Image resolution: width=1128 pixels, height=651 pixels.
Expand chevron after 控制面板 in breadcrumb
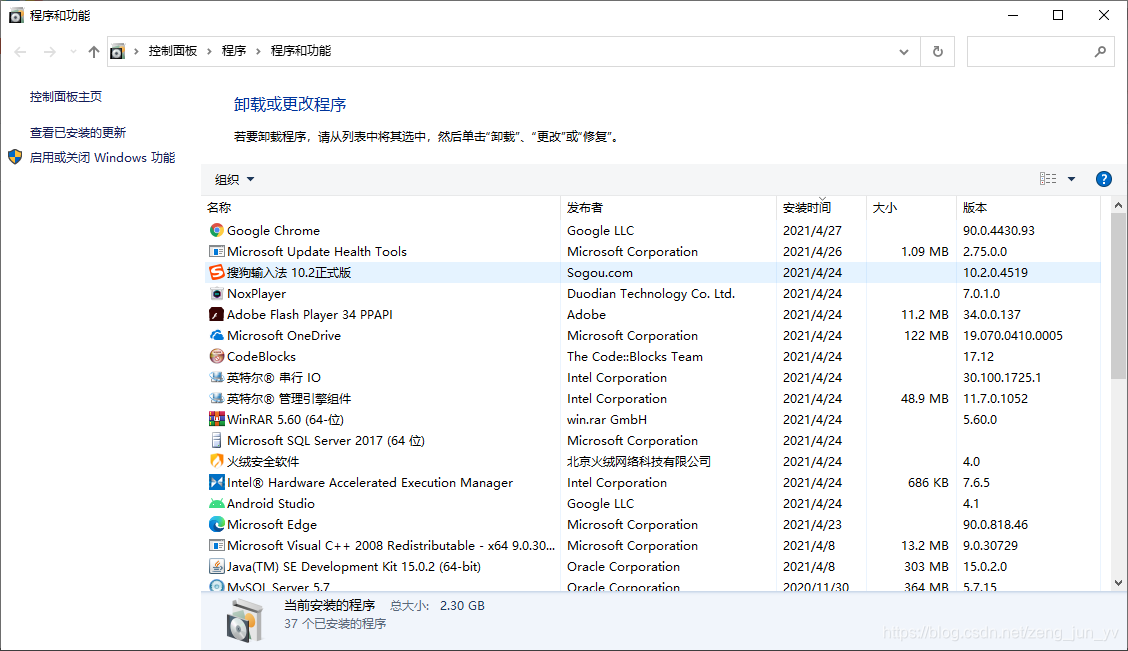pyautogui.click(x=209, y=51)
